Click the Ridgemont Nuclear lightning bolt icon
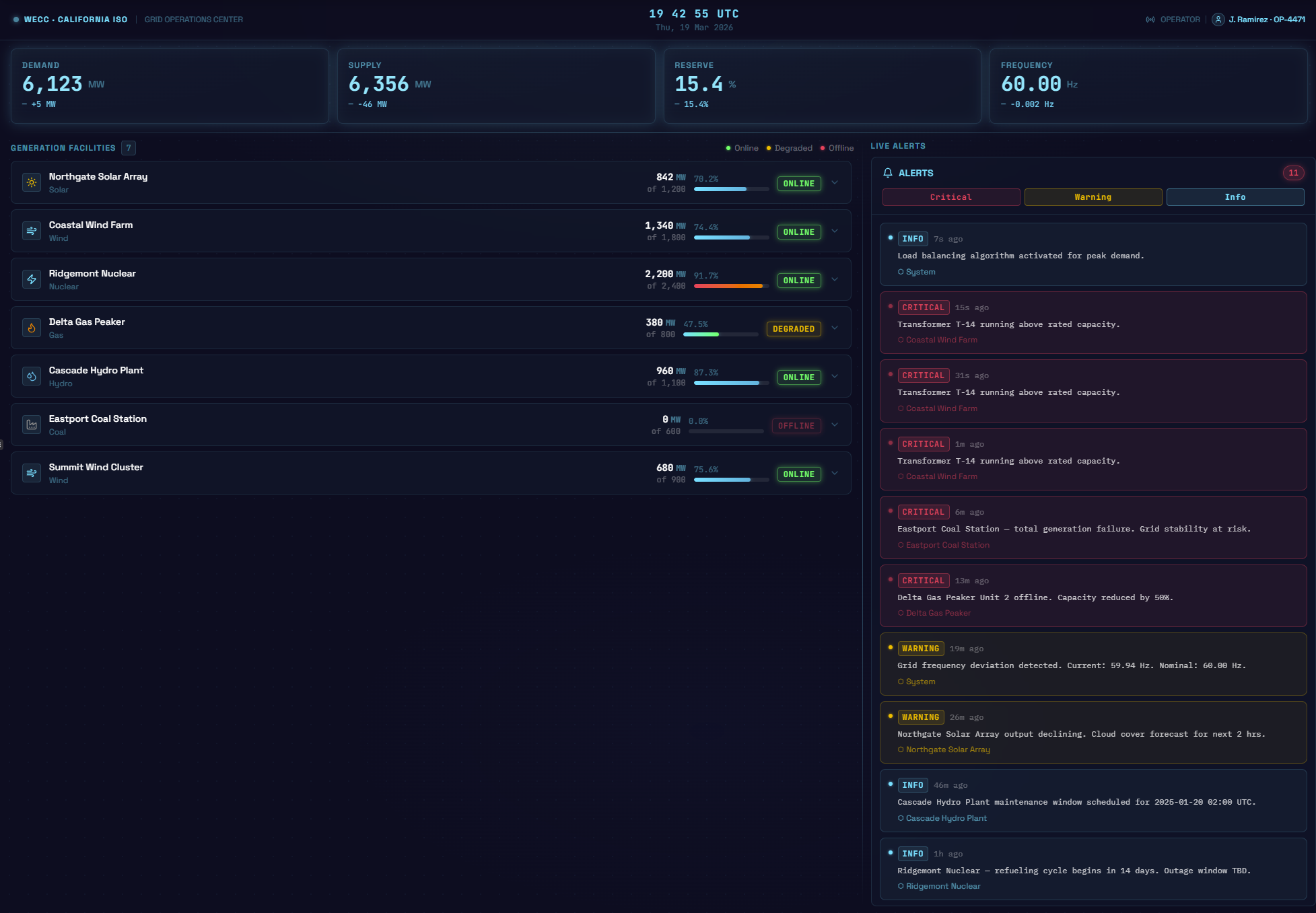 (32, 279)
